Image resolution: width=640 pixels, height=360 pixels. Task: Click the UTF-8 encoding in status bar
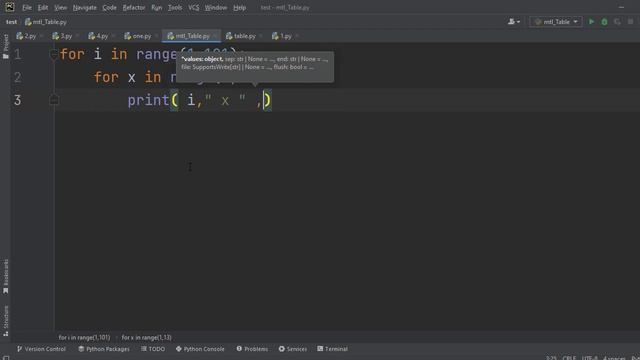pos(589,358)
